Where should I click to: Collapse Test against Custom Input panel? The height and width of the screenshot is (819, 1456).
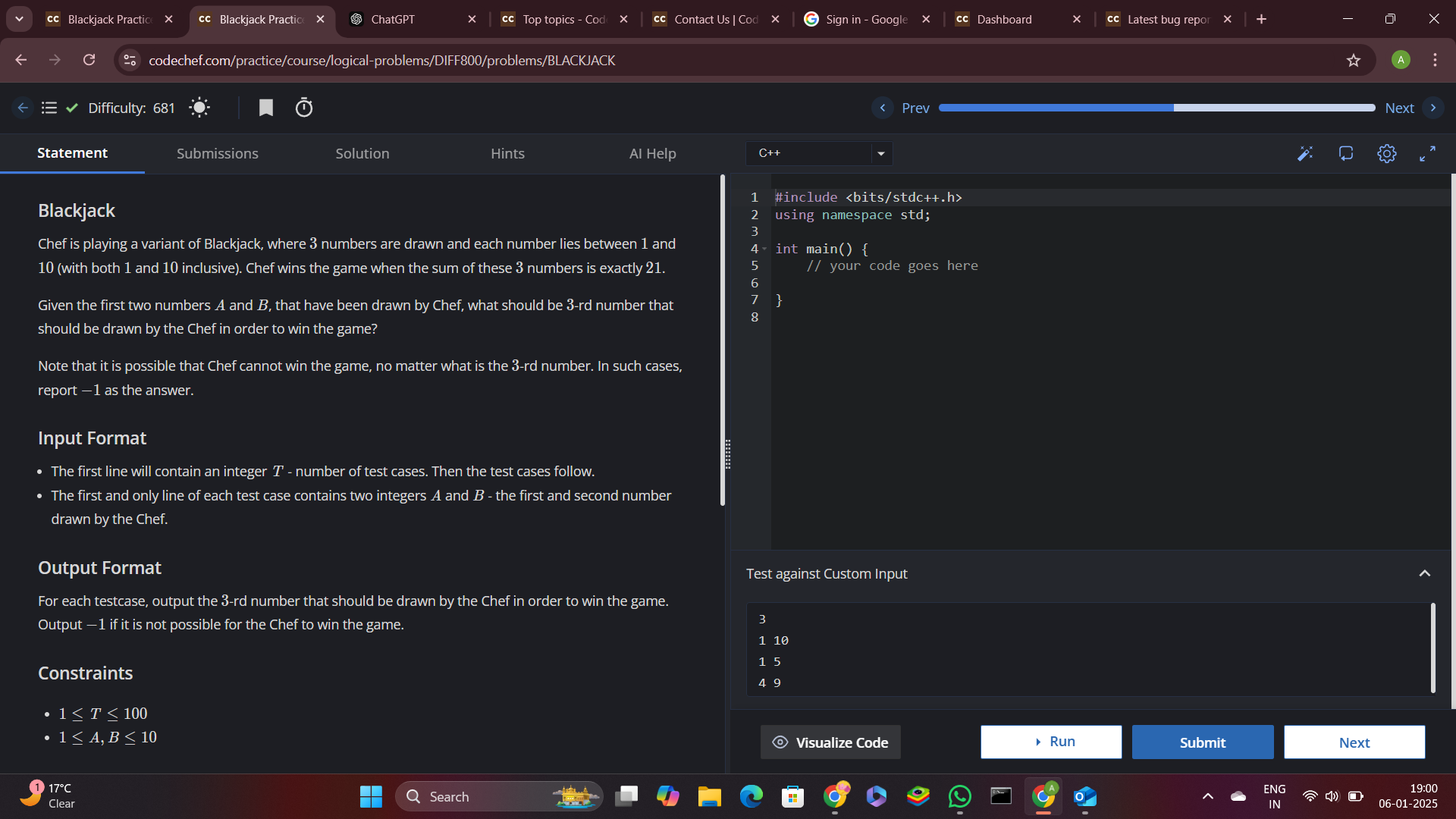pos(1425,574)
